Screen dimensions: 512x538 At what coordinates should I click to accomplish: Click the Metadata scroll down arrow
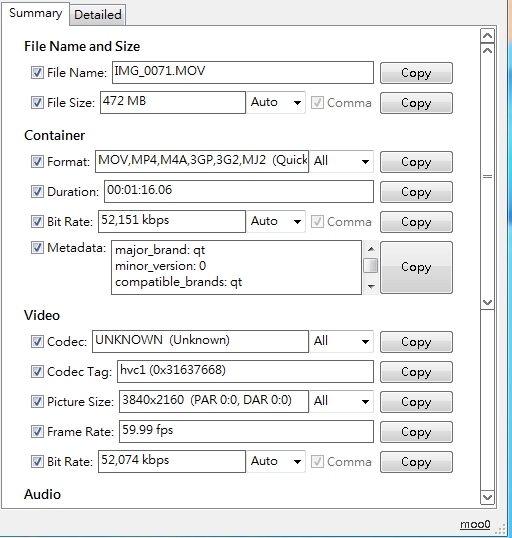coord(371,286)
